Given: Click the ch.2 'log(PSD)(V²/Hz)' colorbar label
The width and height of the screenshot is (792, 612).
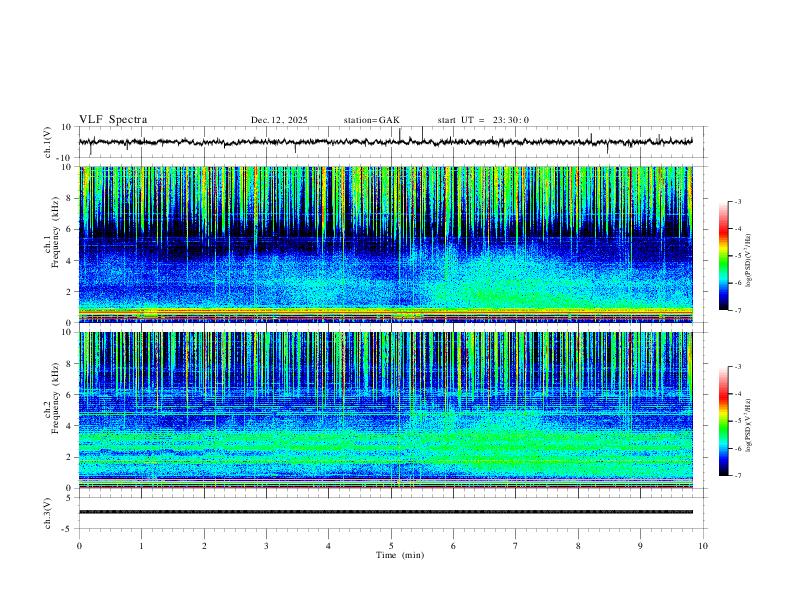Looking at the screenshot, I should (749, 425).
